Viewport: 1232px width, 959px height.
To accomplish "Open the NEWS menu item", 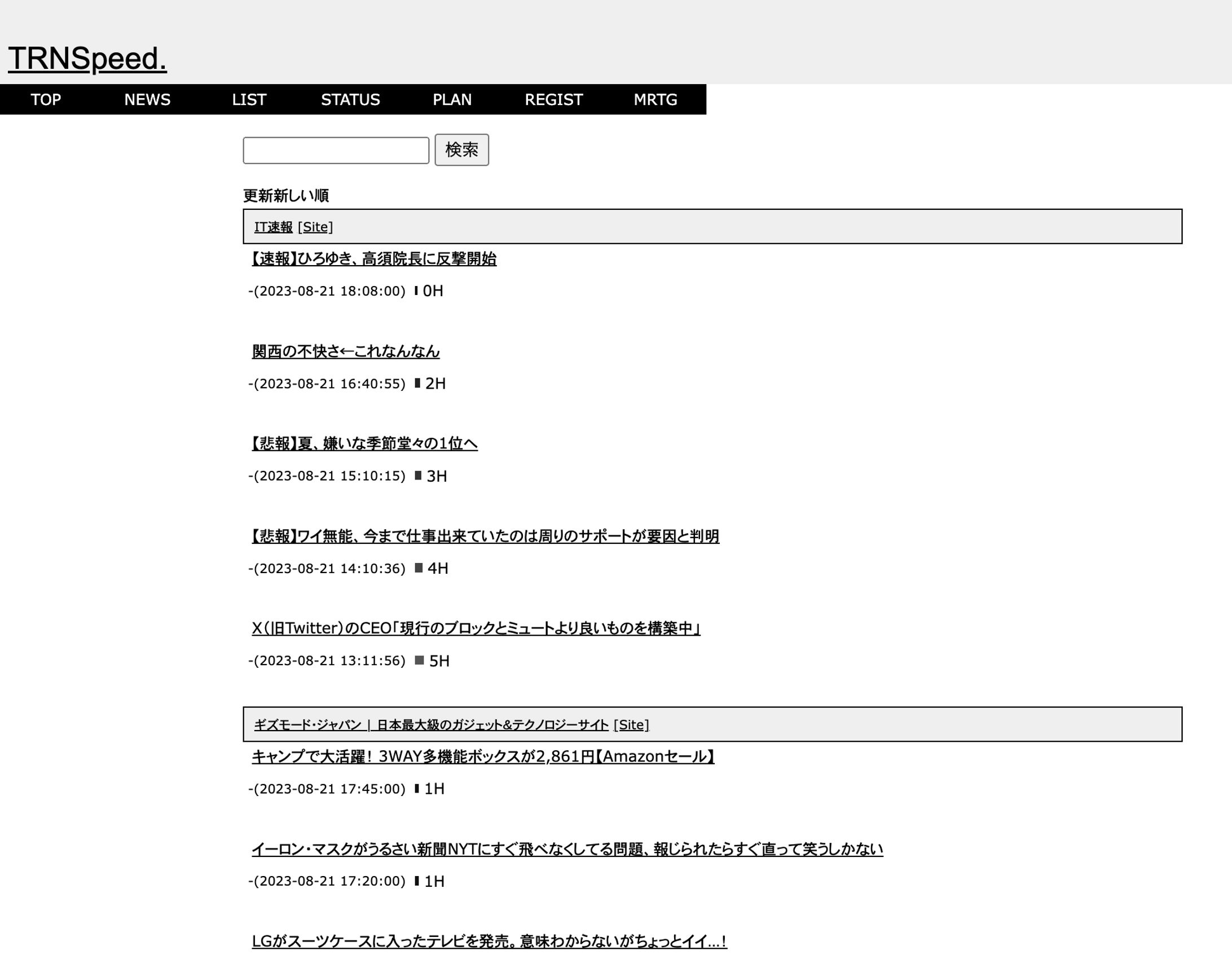I will tap(147, 99).
